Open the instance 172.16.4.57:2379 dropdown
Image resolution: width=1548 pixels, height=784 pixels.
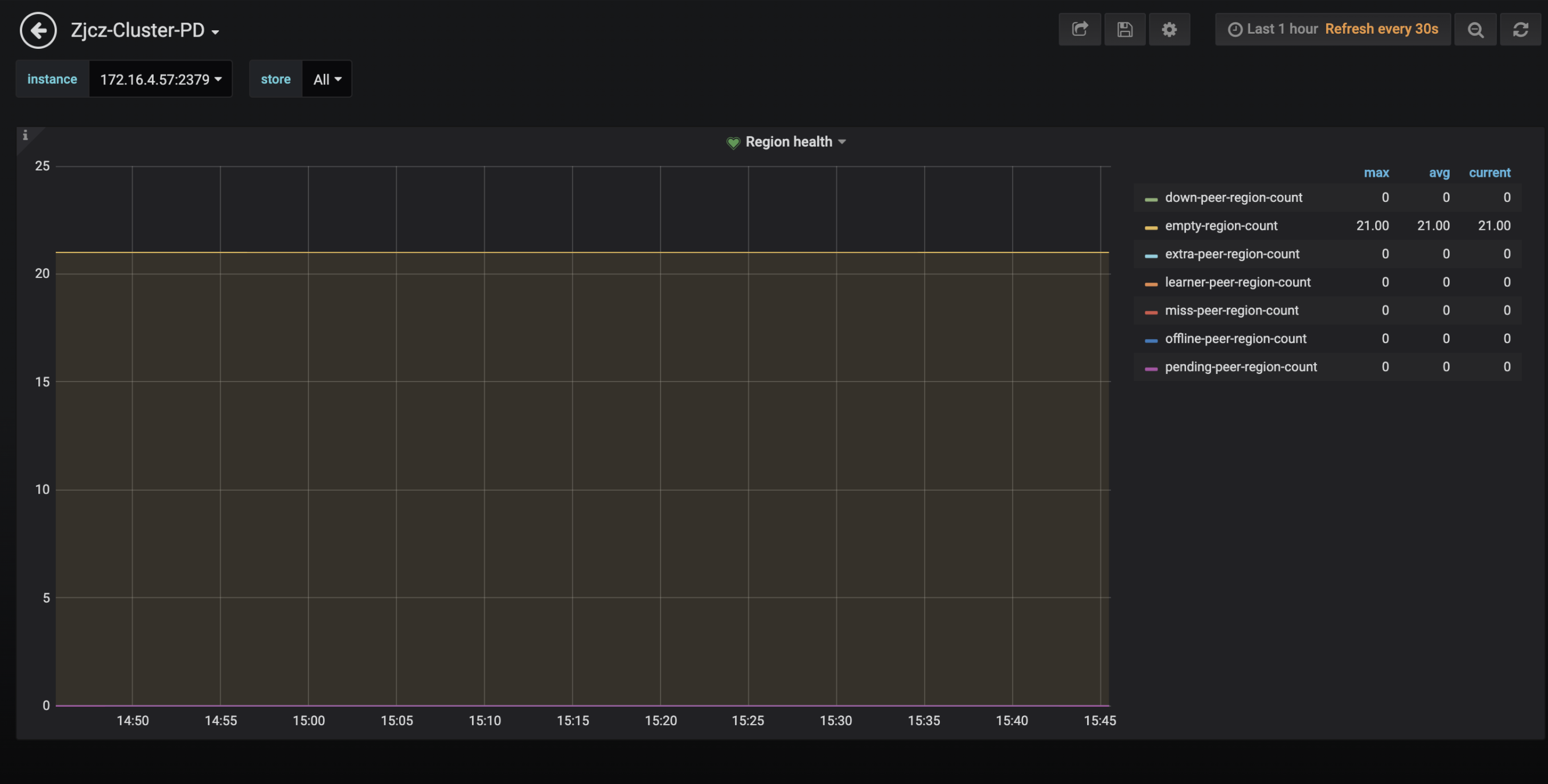click(161, 79)
